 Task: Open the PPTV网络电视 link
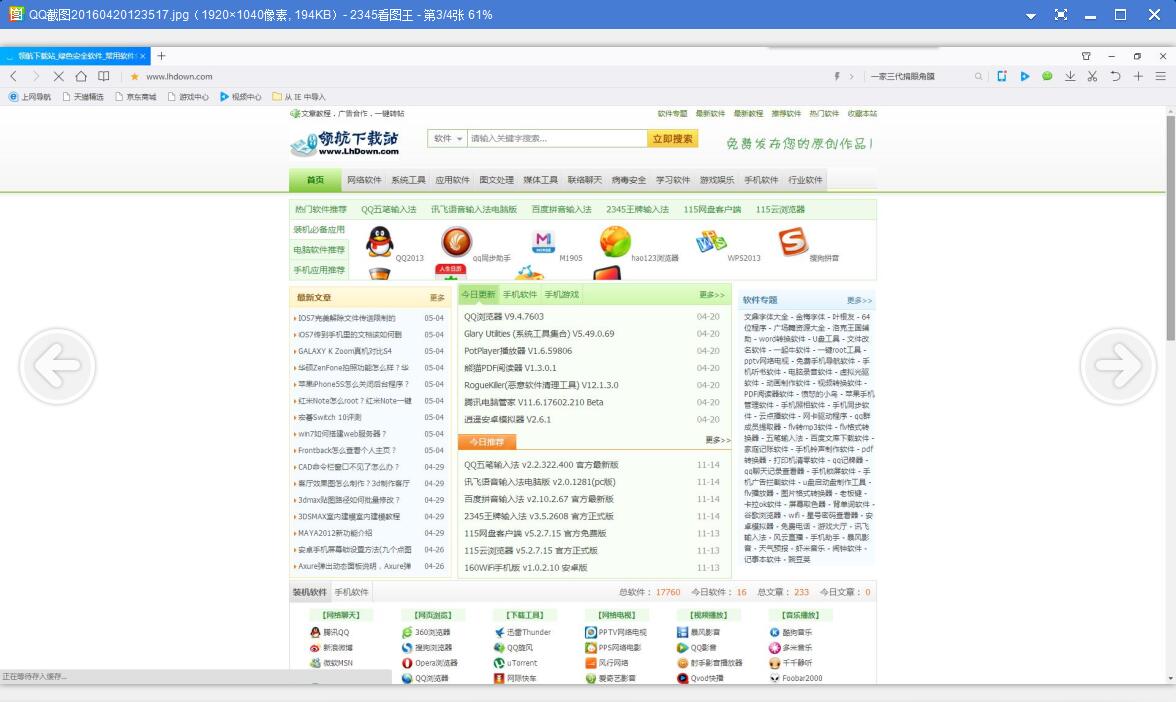pos(616,632)
